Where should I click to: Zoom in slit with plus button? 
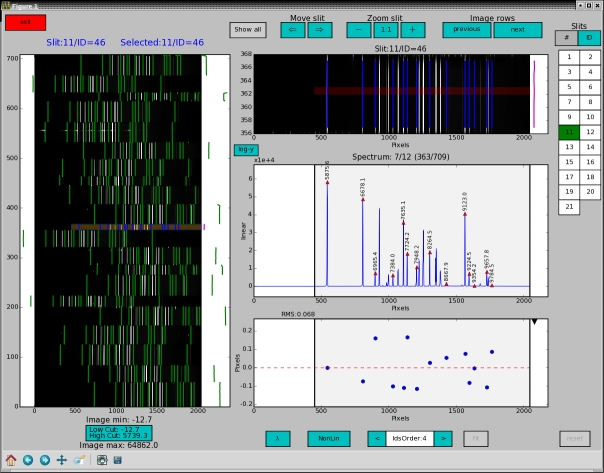411,30
